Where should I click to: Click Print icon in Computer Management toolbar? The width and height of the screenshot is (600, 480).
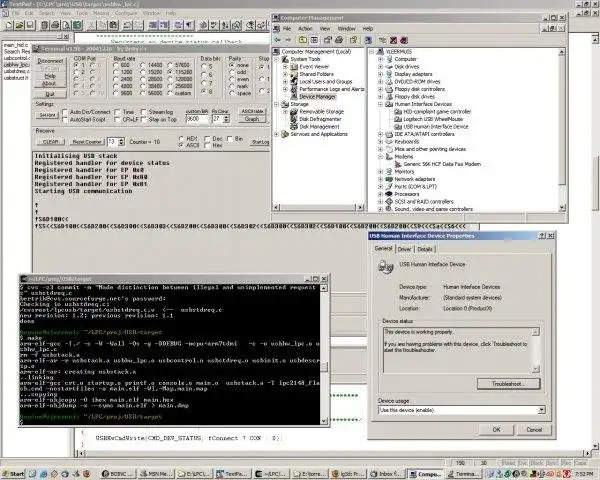coord(339,40)
